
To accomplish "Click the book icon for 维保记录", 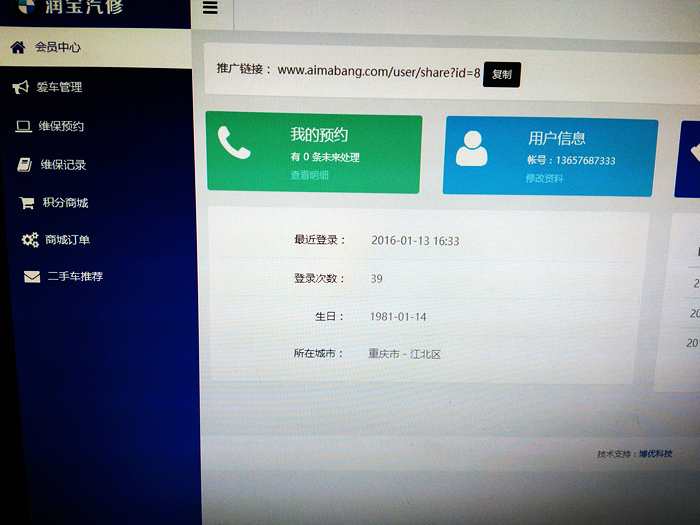I will point(24,165).
